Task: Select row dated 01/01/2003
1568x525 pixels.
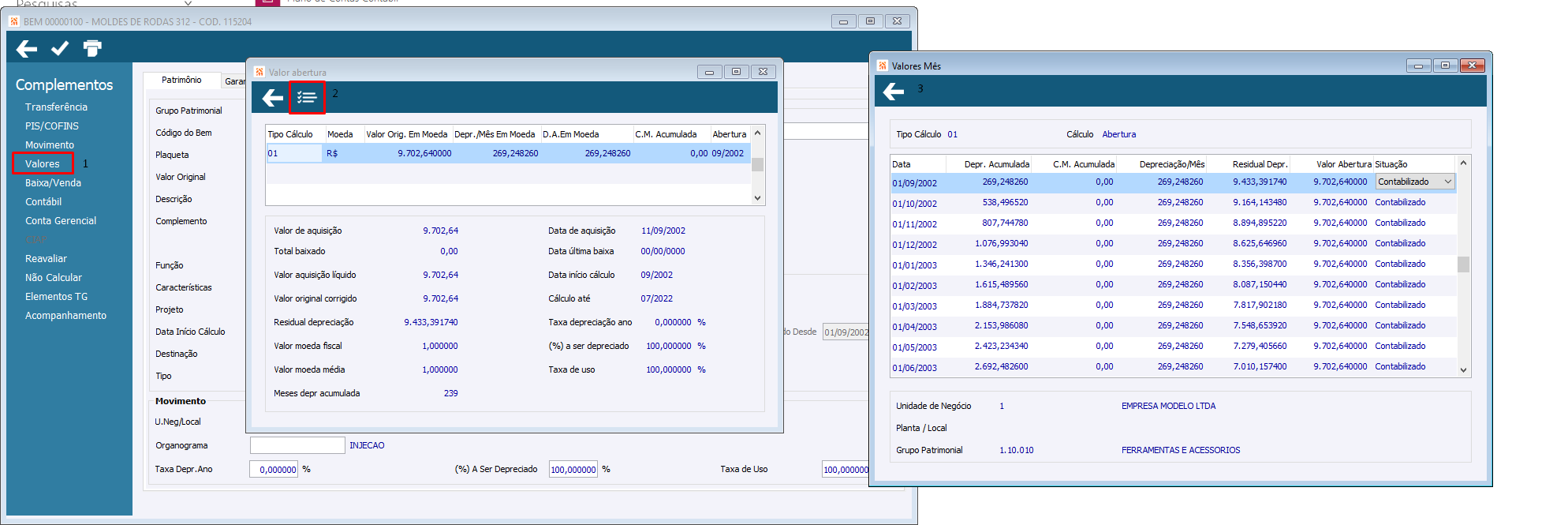Action: pyautogui.click(x=1174, y=264)
